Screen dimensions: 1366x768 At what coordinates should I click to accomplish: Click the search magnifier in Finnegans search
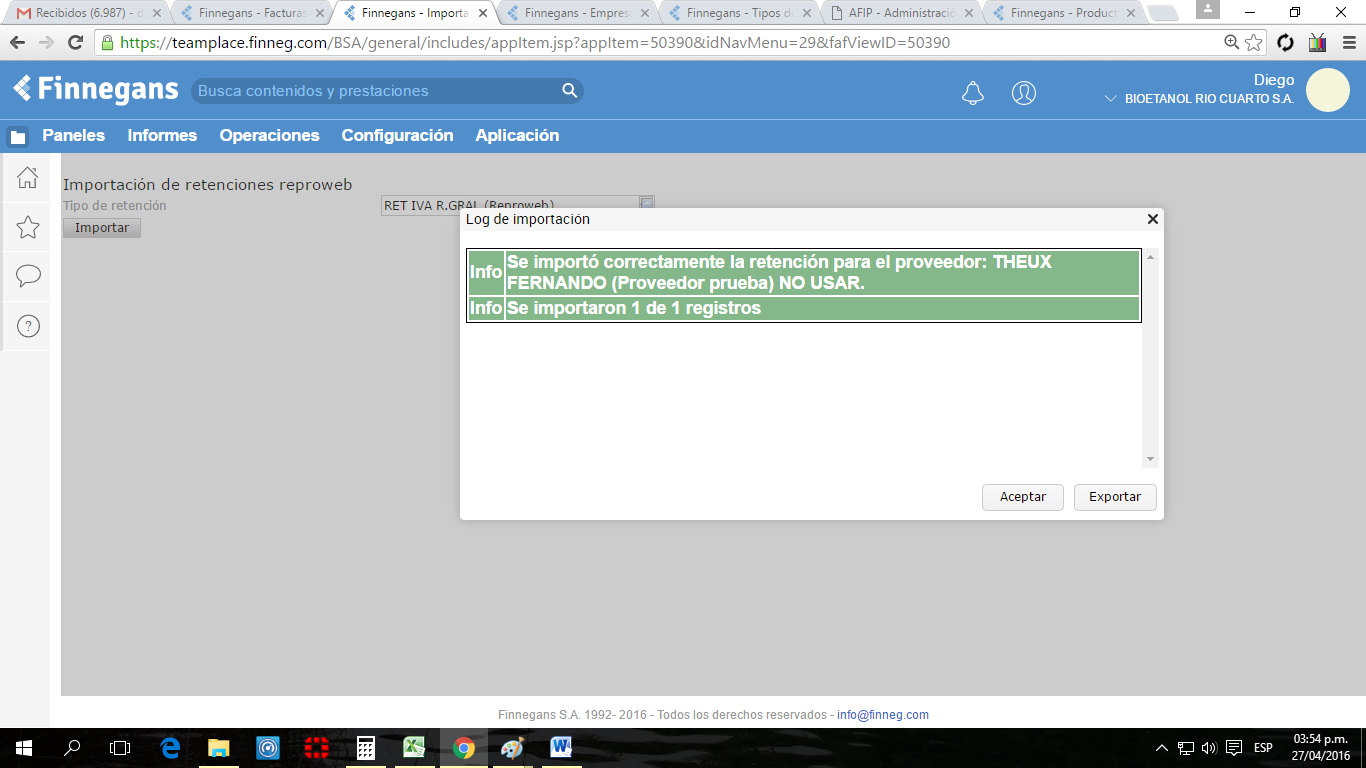tap(570, 91)
